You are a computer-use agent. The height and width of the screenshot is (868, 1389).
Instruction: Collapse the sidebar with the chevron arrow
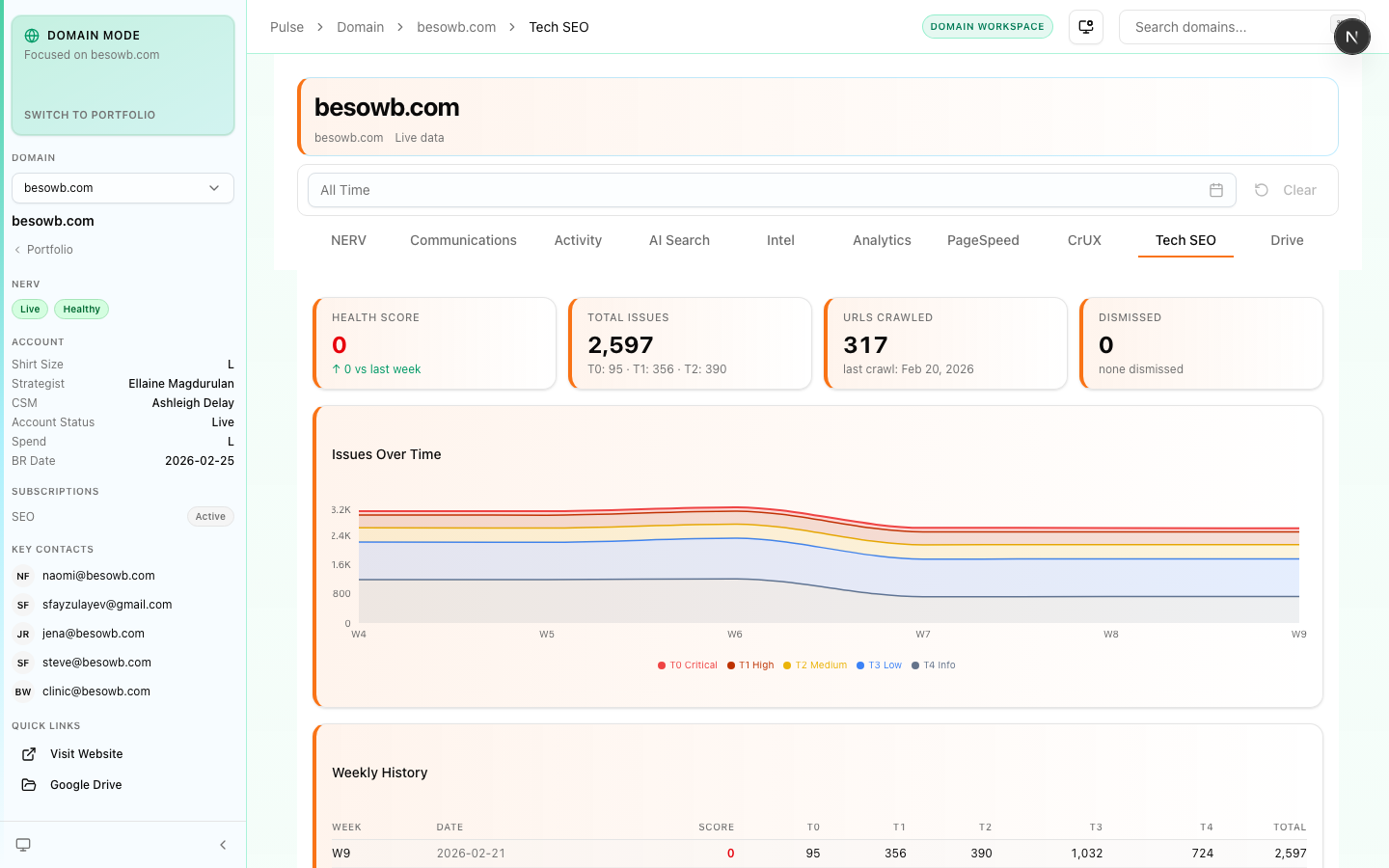coord(223,845)
